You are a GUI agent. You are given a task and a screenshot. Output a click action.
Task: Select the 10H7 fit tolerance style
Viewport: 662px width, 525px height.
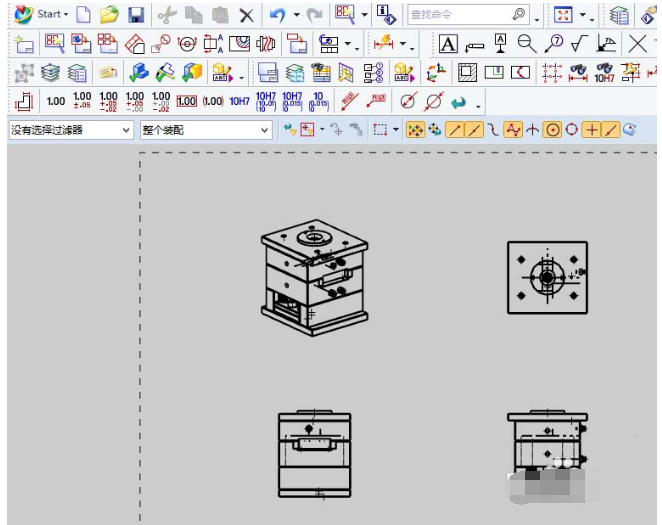239,101
